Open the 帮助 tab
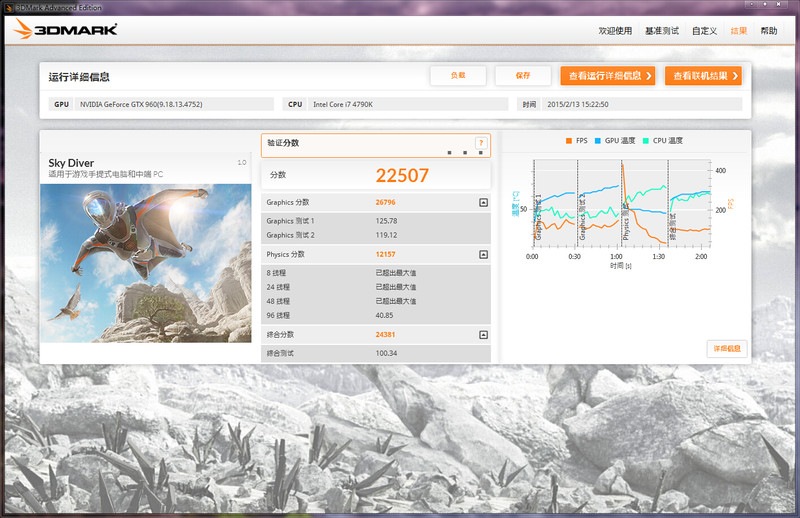This screenshot has height=518, width=800. click(x=769, y=31)
